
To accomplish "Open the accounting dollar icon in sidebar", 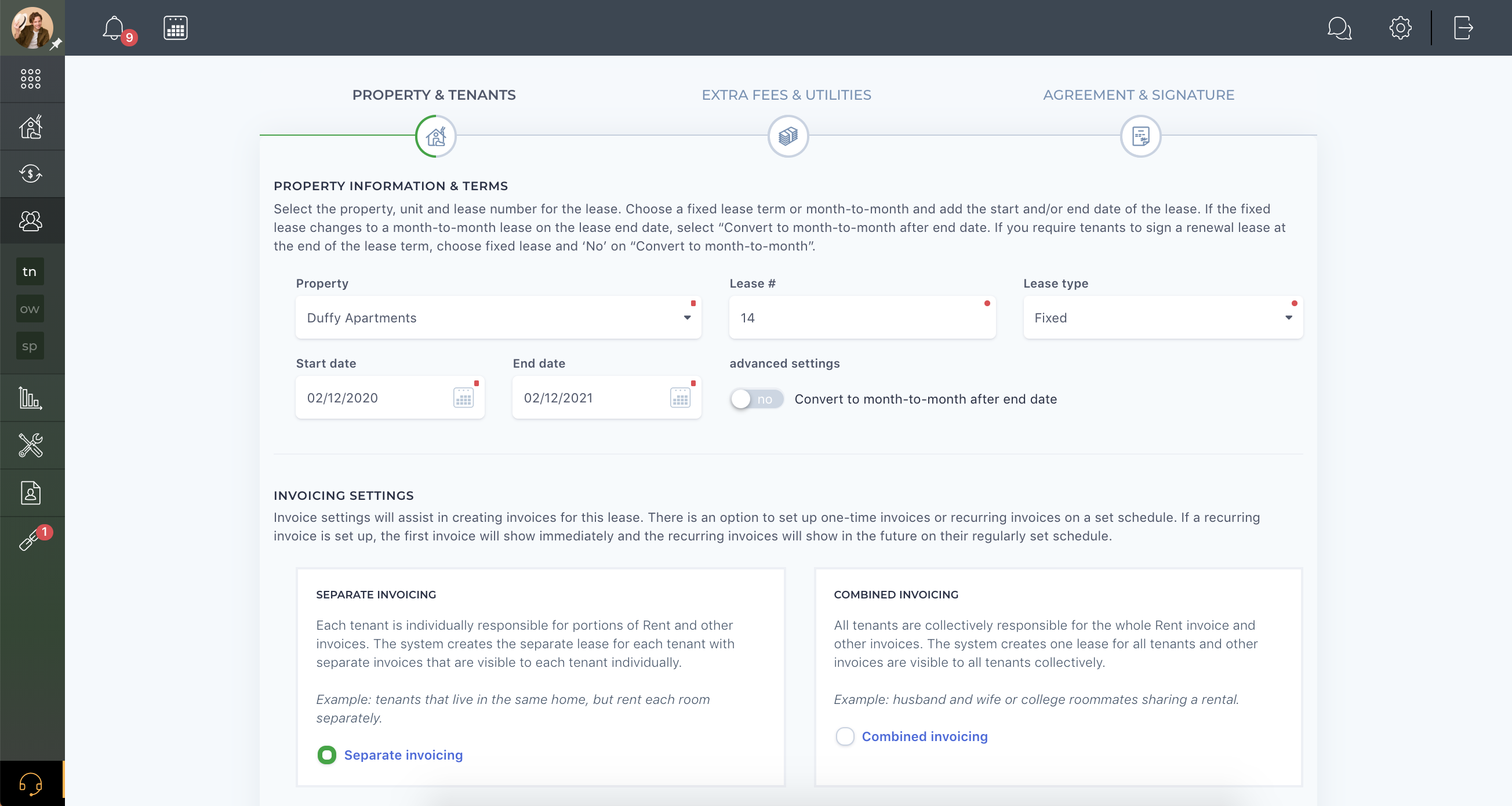I will click(x=31, y=173).
